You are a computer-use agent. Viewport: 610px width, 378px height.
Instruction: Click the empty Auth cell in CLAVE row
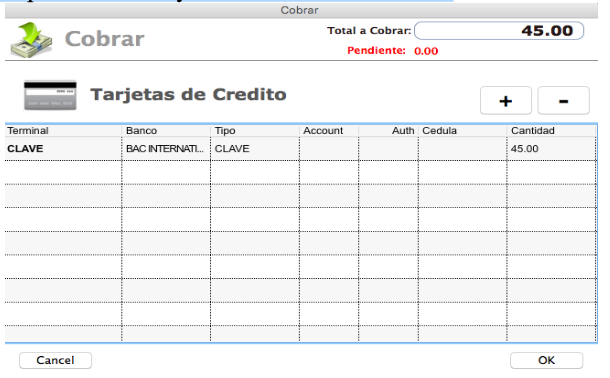388,149
